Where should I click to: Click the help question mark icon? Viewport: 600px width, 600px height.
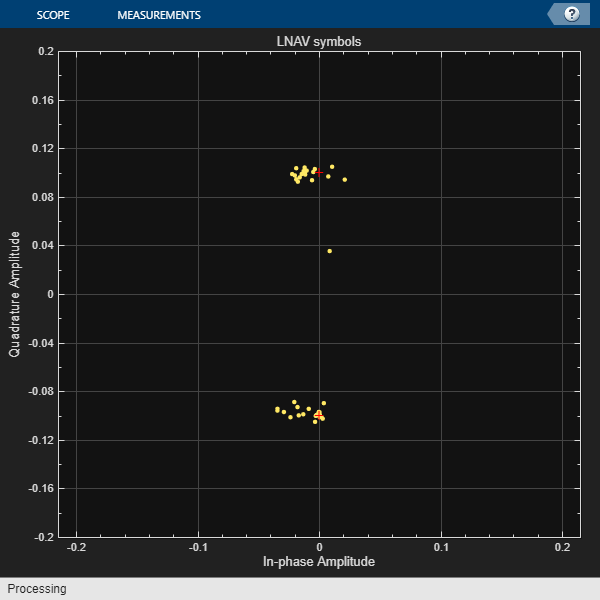click(x=572, y=14)
